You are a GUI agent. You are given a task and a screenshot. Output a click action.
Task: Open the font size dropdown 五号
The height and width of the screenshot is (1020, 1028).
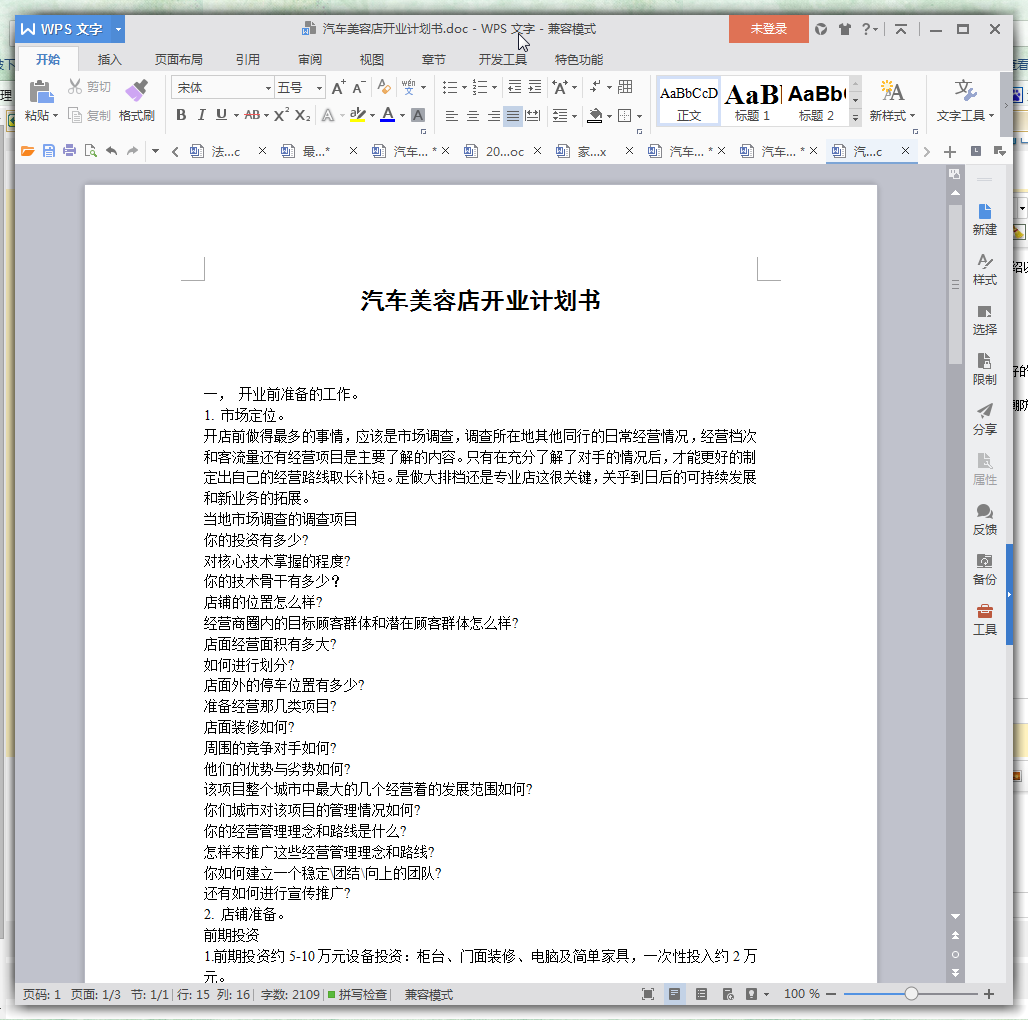click(319, 88)
